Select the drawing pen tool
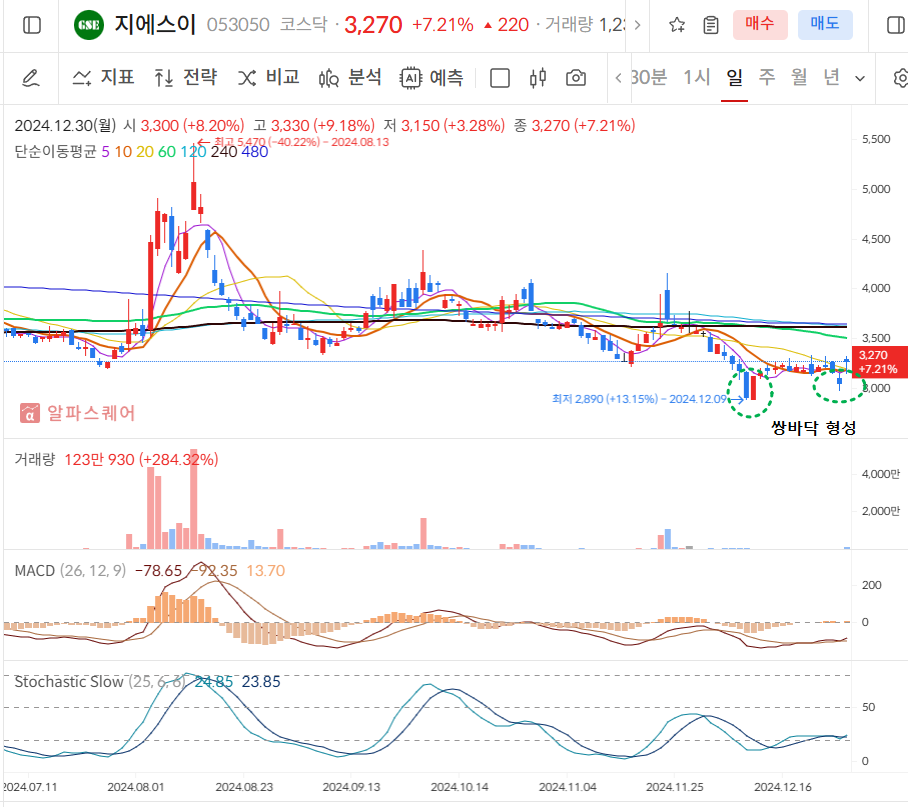Viewport: 908px width, 807px height. (32, 76)
